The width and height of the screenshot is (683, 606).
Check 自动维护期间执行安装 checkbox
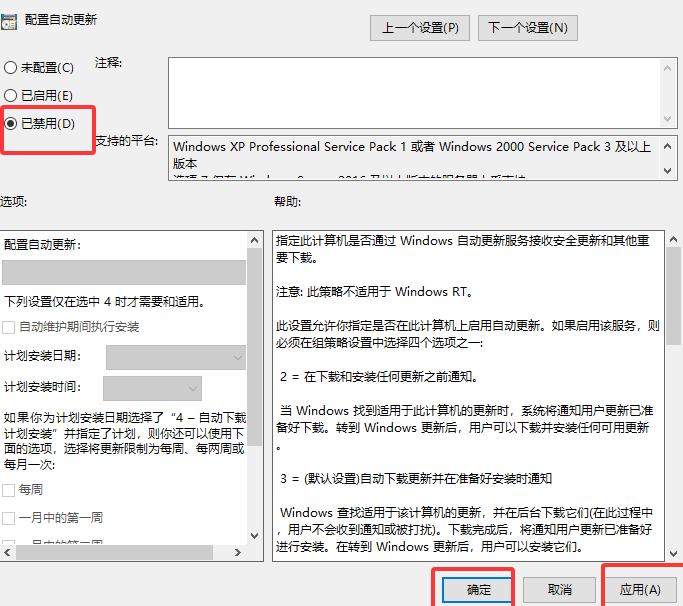point(9,327)
